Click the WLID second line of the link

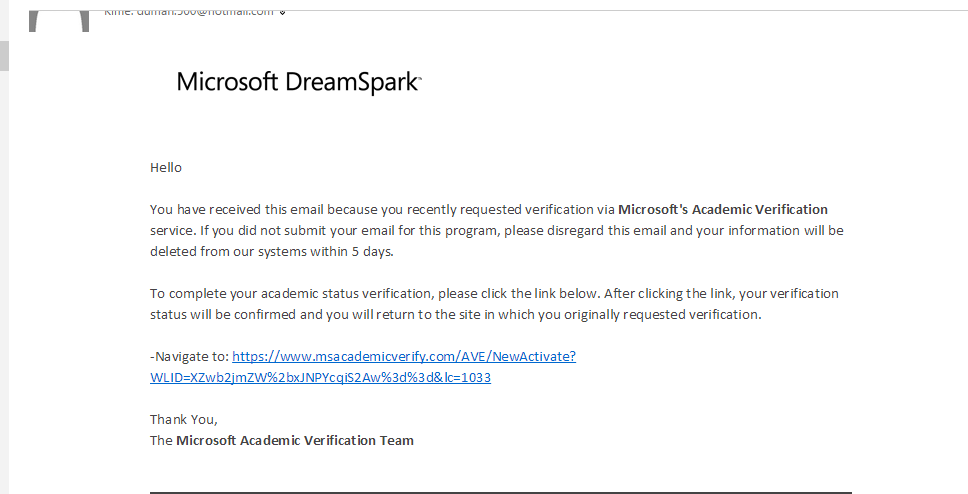[x=320, y=378]
